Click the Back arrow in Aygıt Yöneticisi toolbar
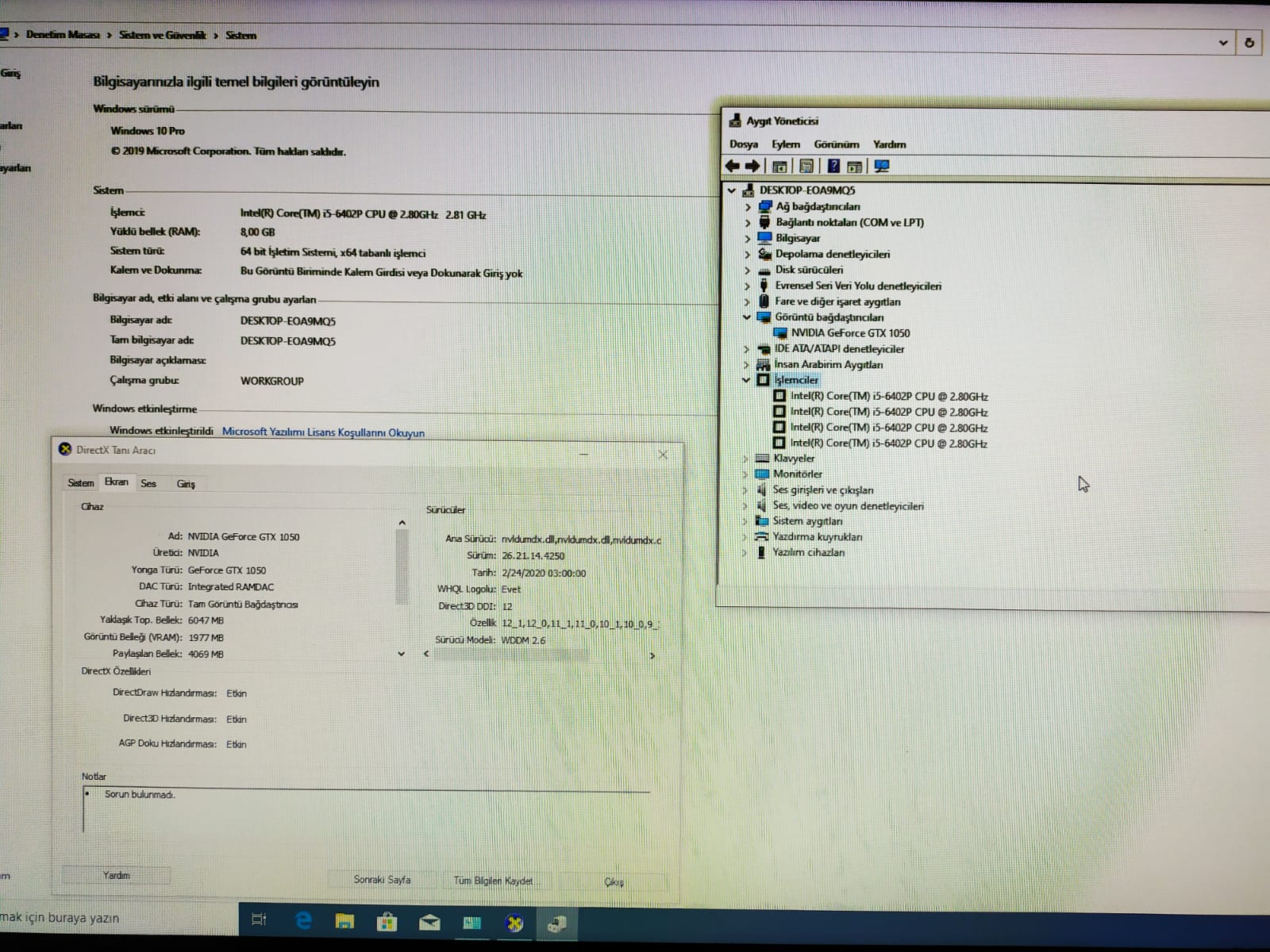The height and width of the screenshot is (952, 1270). coord(732,166)
